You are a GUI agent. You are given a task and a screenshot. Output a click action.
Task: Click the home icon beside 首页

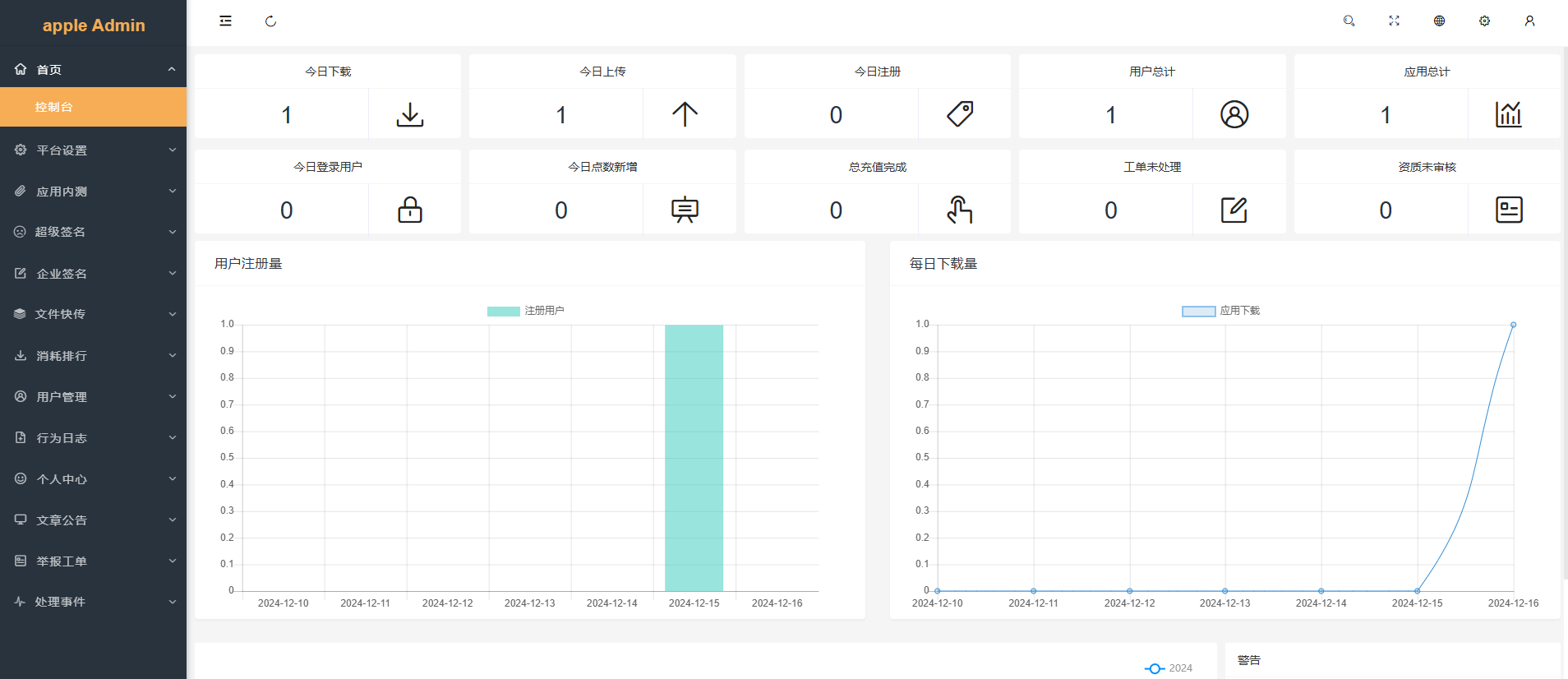tap(21, 69)
